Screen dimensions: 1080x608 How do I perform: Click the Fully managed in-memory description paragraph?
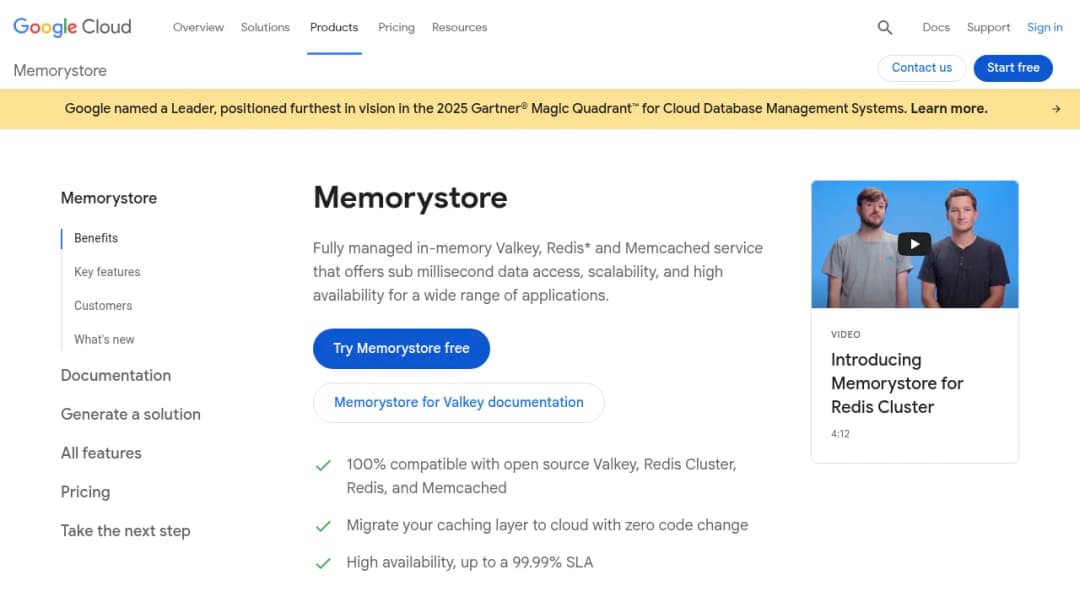(537, 271)
